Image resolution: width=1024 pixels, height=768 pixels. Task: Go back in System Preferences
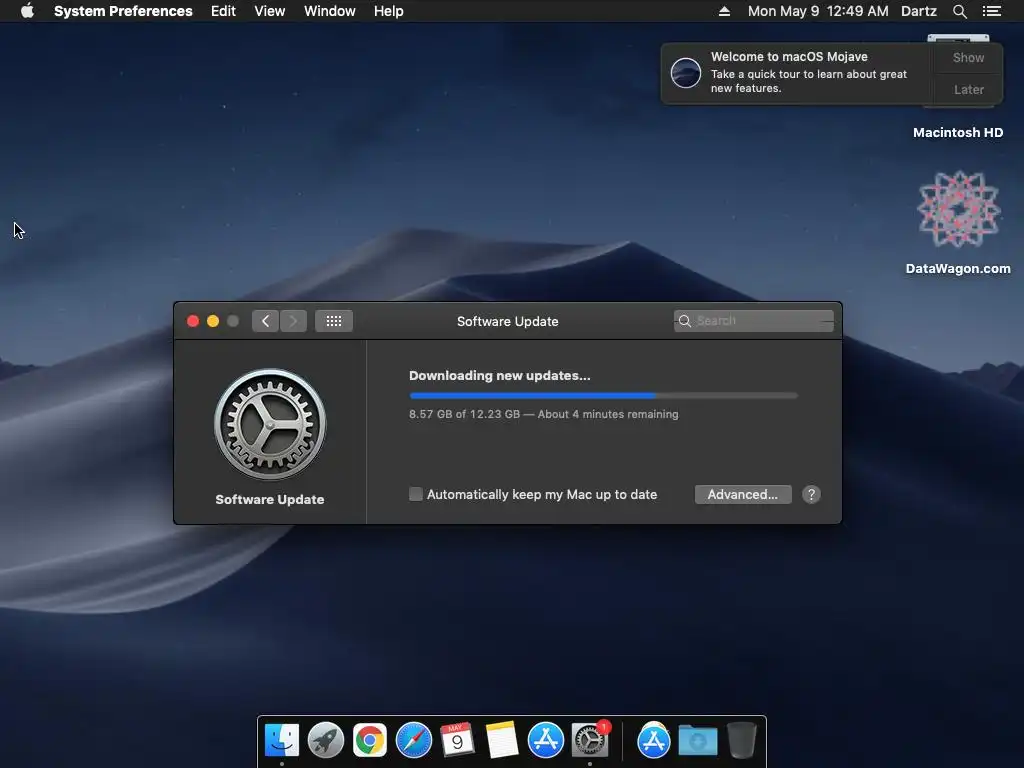pos(265,321)
